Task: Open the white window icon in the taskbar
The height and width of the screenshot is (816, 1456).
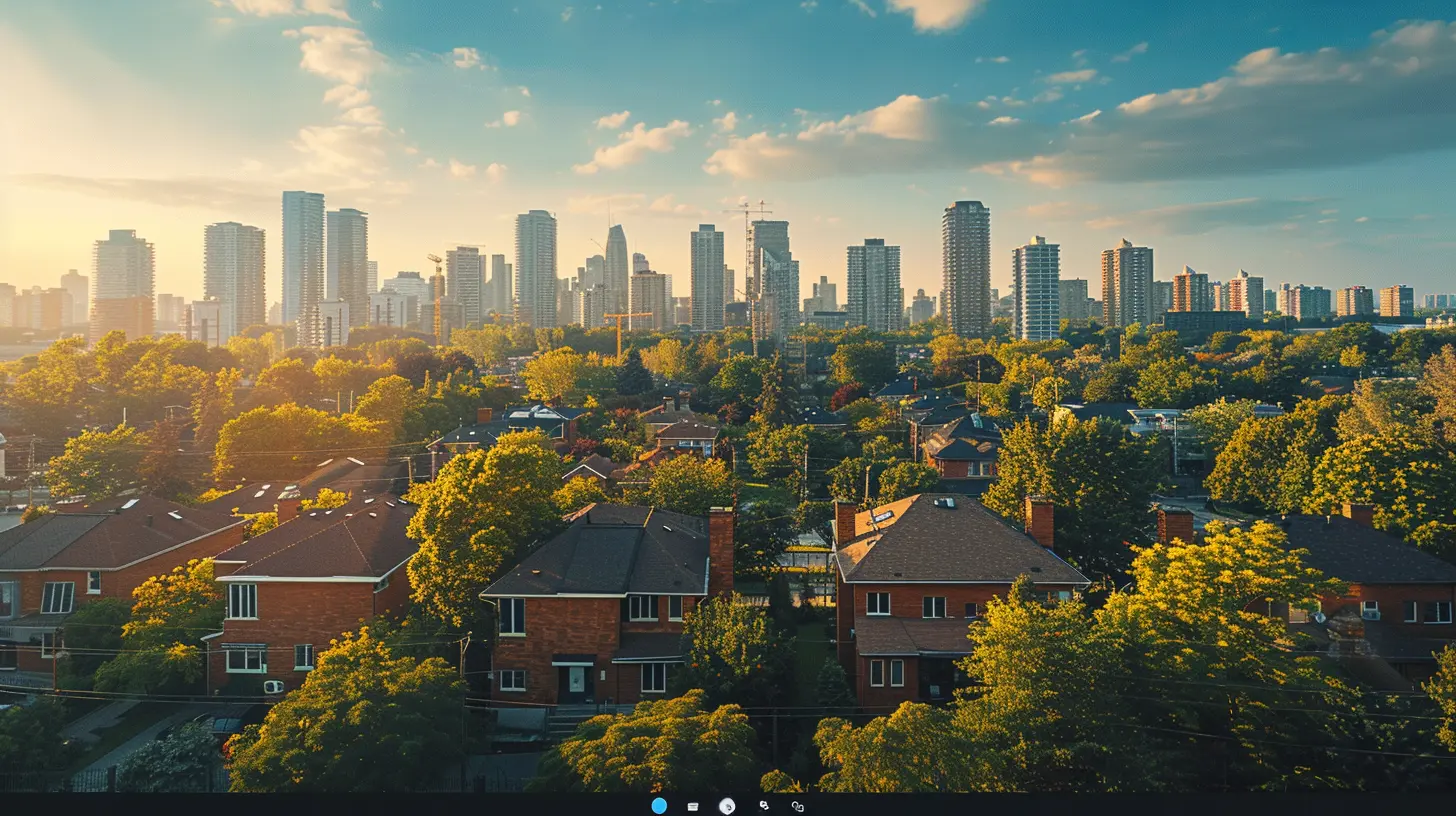Action: (692, 806)
